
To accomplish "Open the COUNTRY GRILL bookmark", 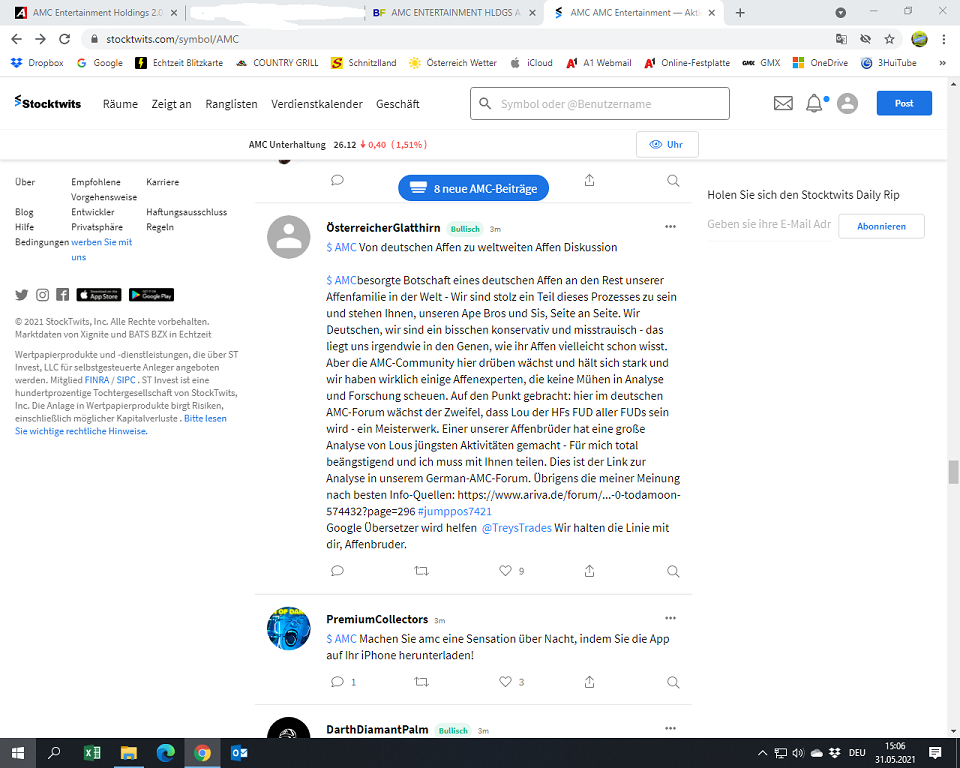I will click(277, 62).
